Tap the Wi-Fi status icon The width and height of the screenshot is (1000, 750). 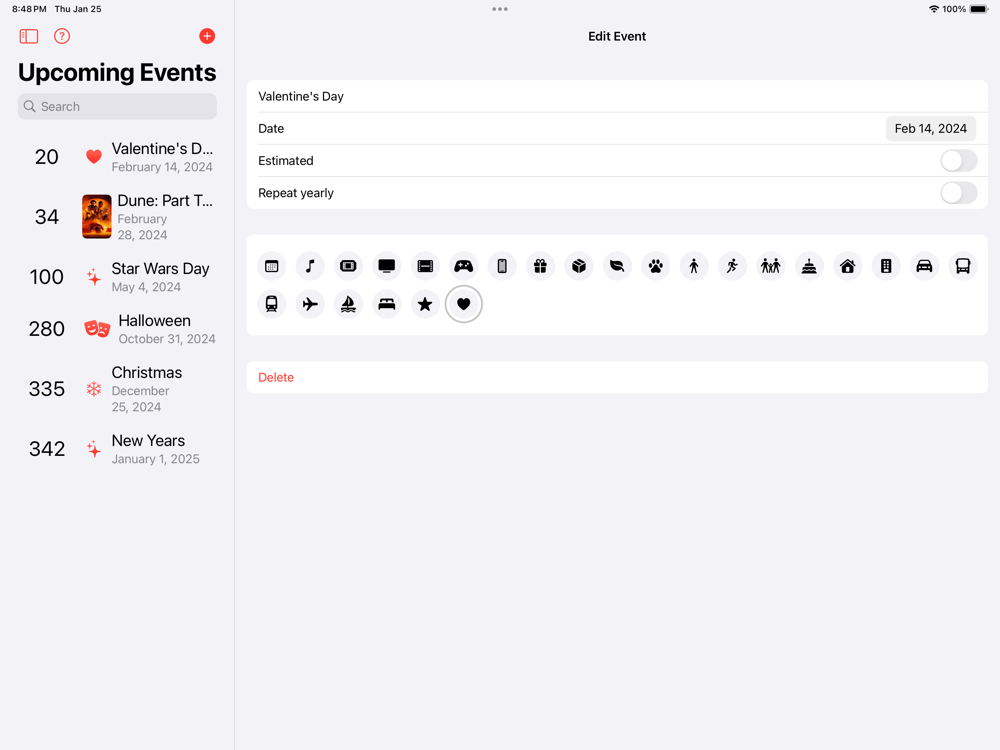(934, 9)
